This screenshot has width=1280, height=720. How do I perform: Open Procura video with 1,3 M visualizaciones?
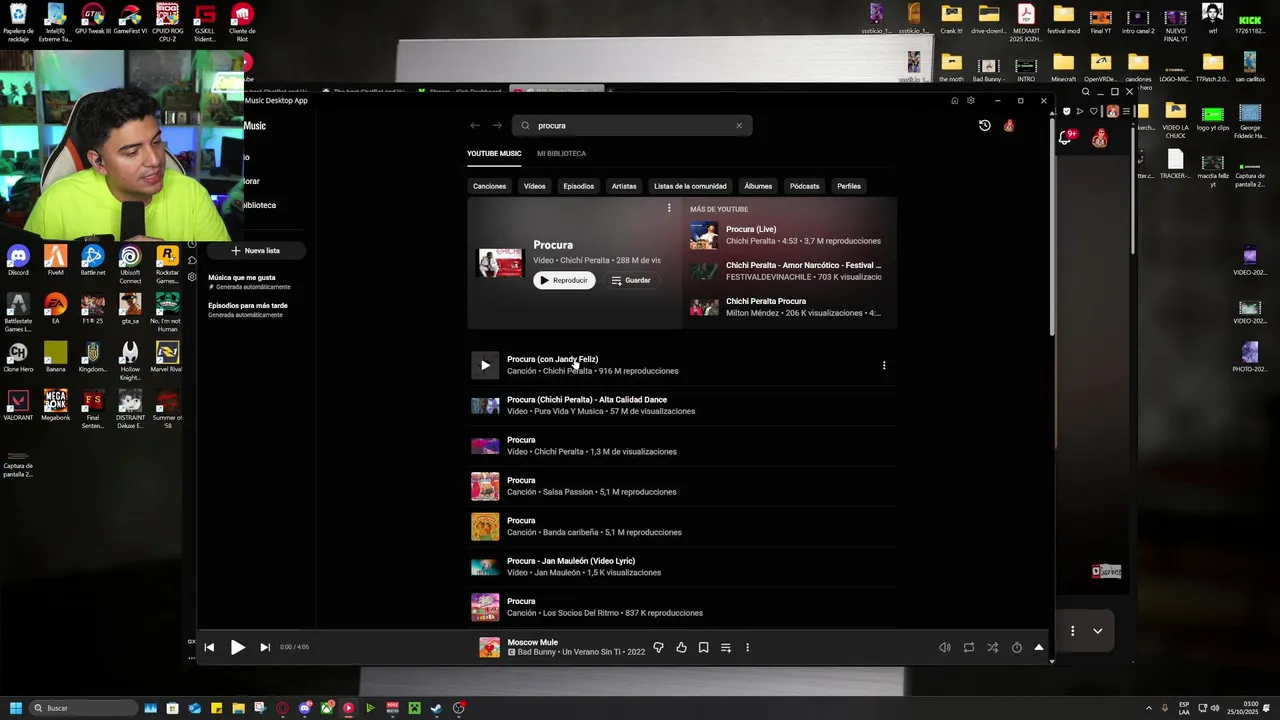coord(681,446)
